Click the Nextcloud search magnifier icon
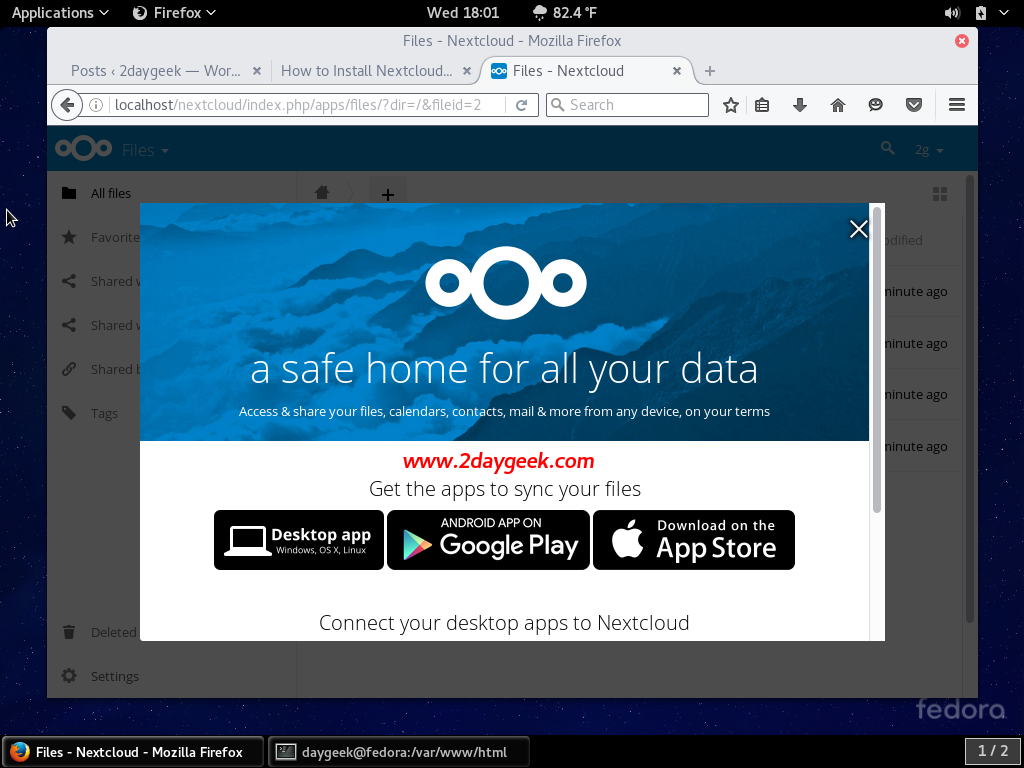 (888, 148)
